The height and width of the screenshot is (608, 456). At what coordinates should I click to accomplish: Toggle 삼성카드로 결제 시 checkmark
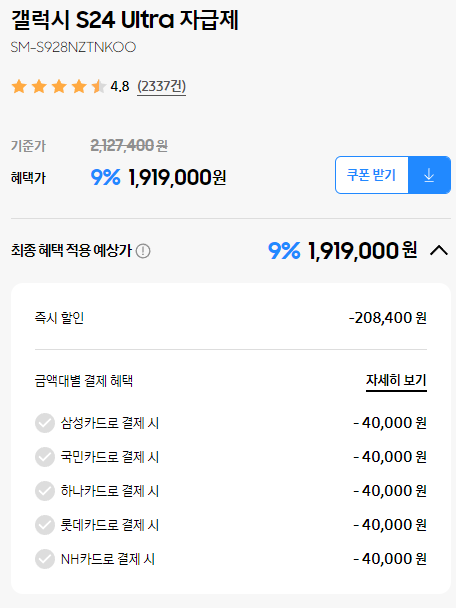pyautogui.click(x=45, y=423)
